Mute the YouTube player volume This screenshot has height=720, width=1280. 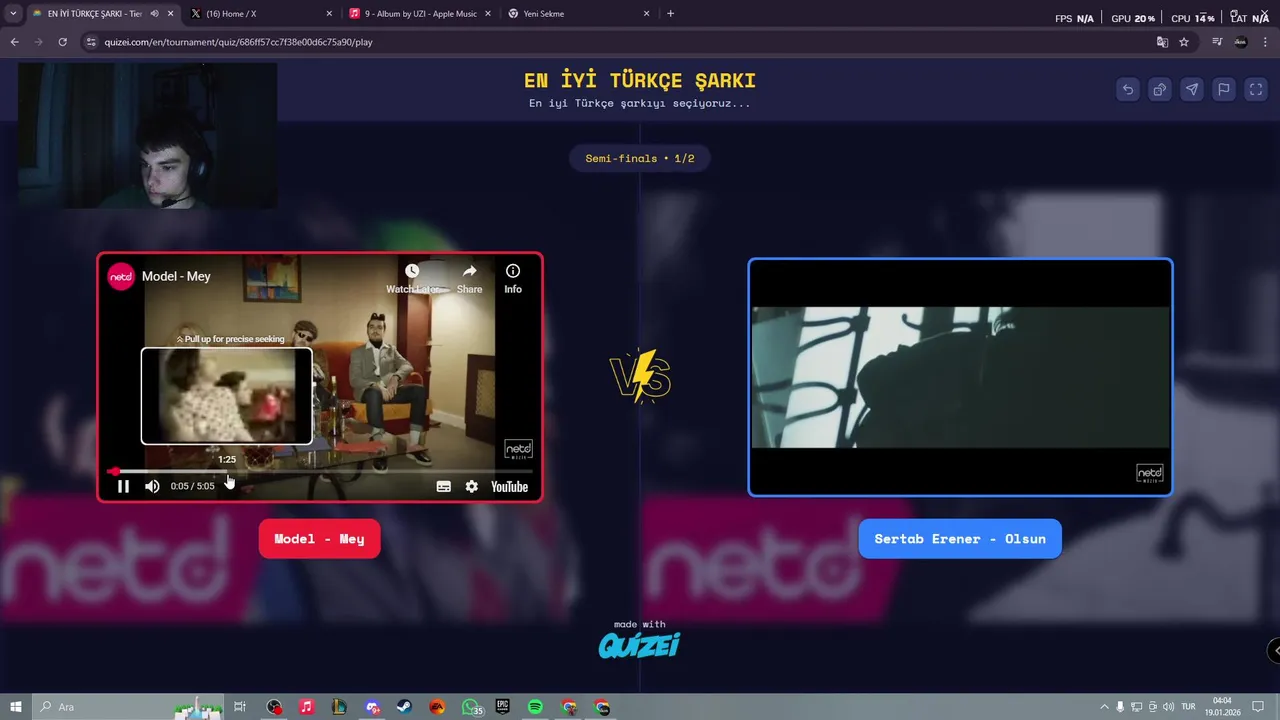click(x=152, y=486)
